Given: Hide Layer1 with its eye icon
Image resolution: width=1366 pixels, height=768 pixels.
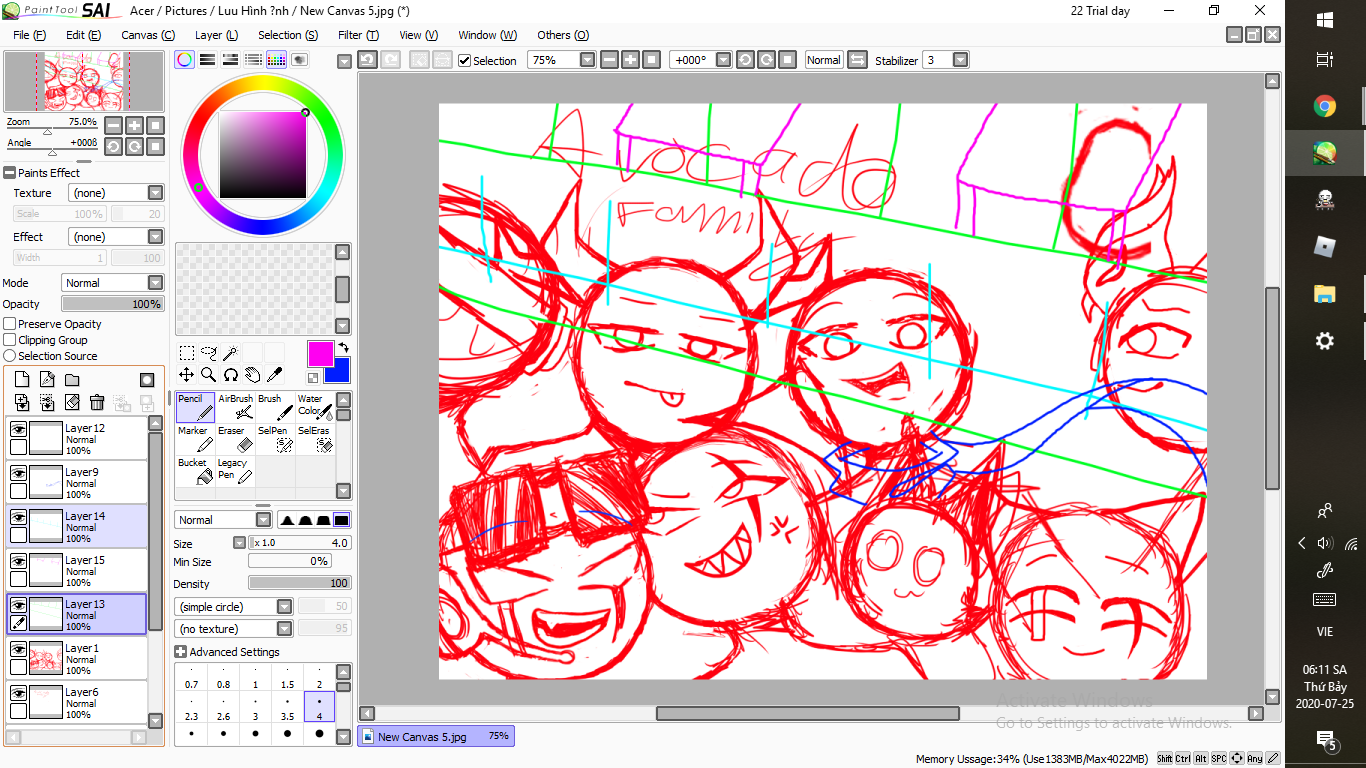Looking at the screenshot, I should [x=18, y=648].
